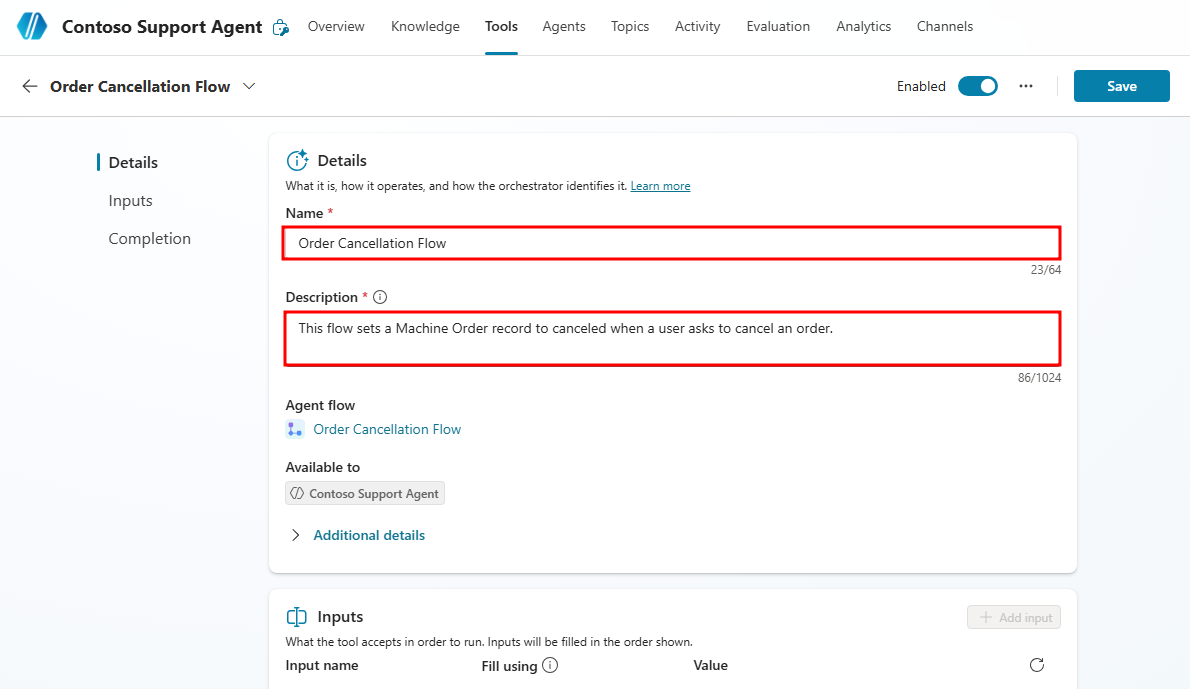Switch to the Activity tab
The height and width of the screenshot is (689, 1190).
697,27
